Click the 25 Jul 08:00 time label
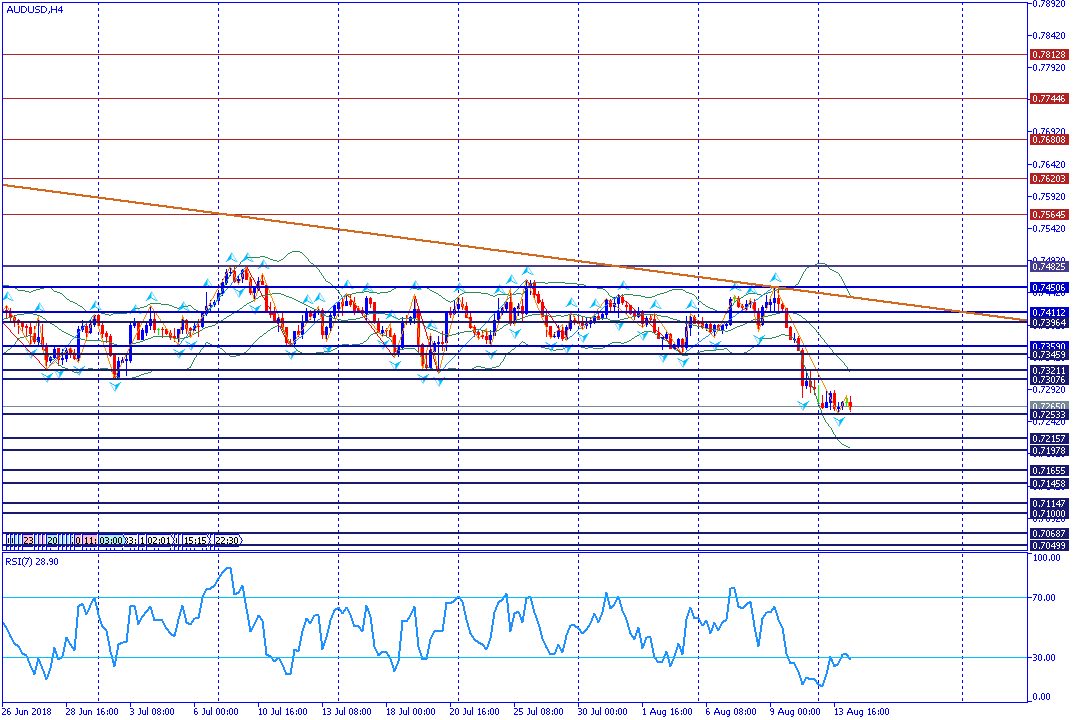Screen dimensions: 1080x720 (x=541, y=712)
